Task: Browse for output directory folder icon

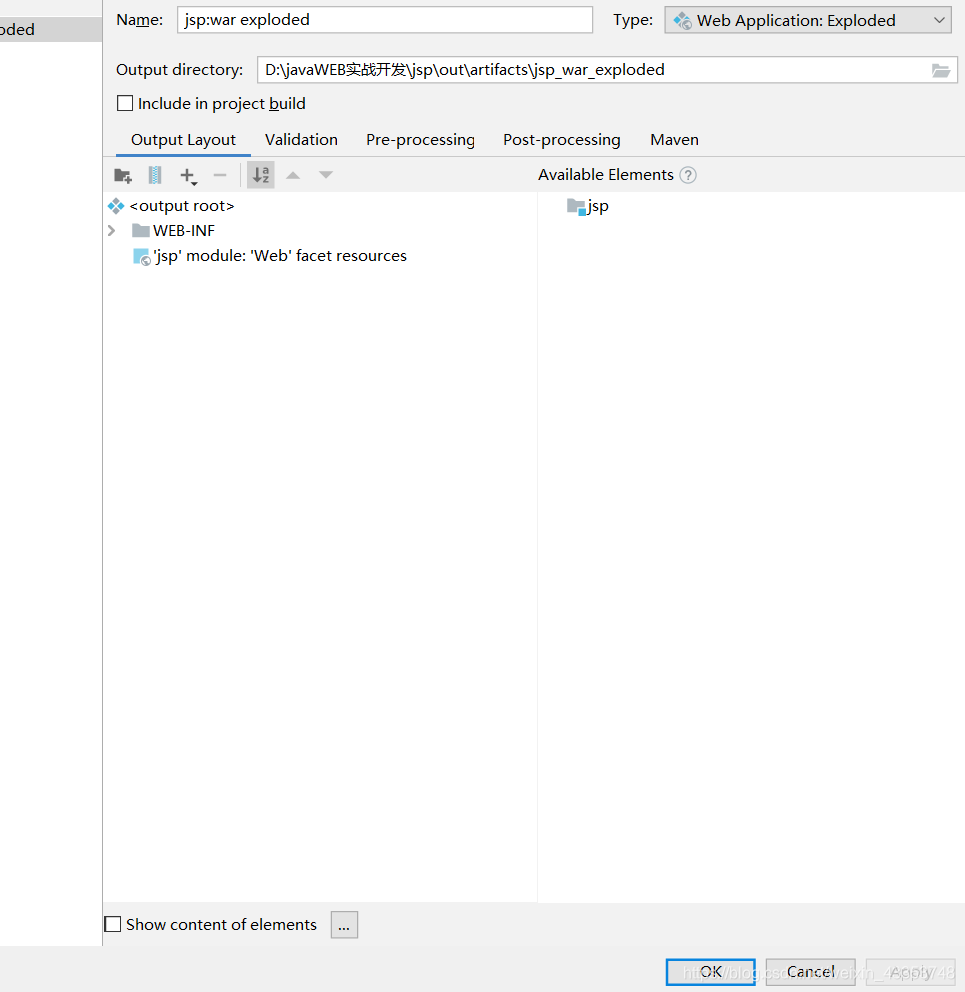Action: (941, 70)
